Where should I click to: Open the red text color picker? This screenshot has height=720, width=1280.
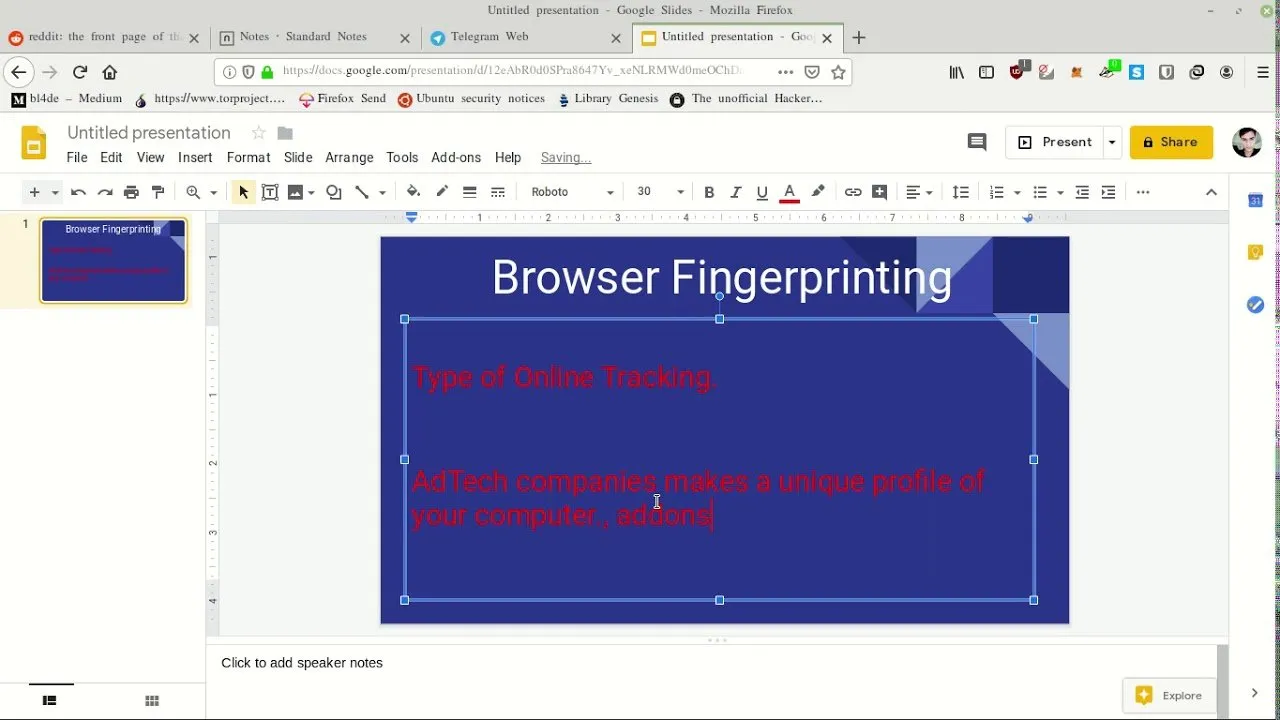coord(789,192)
